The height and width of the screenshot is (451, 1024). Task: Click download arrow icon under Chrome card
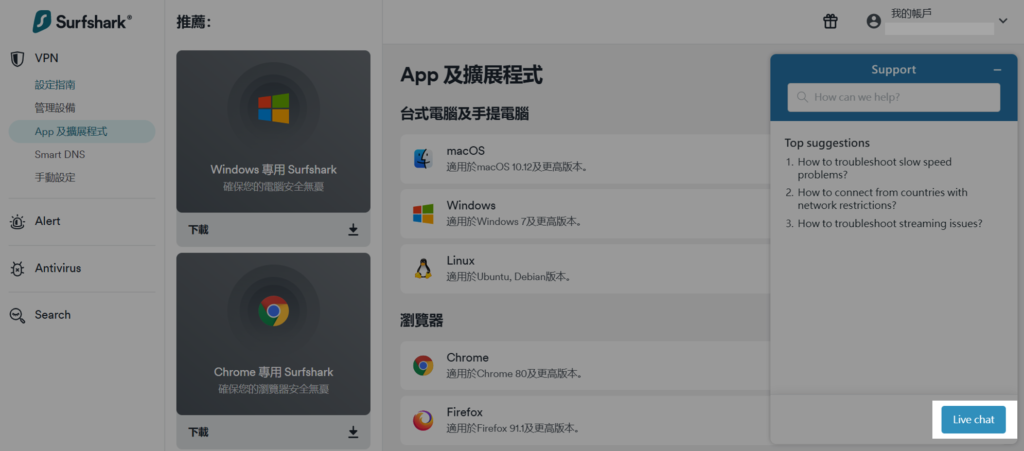(x=353, y=432)
